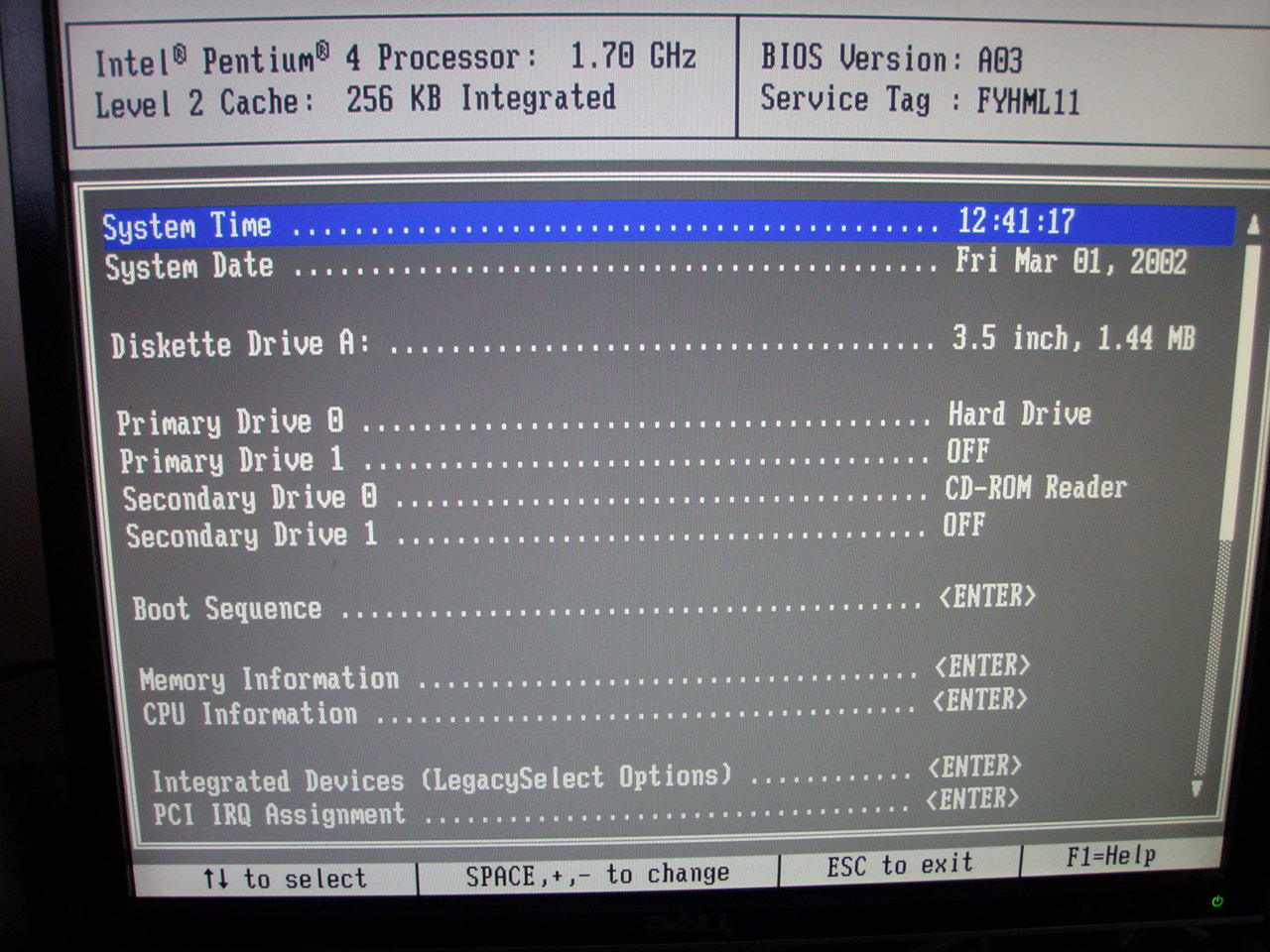This screenshot has width=1270, height=952.
Task: Click the date value Fri Mar 01, 2002
Action: pos(1072,261)
